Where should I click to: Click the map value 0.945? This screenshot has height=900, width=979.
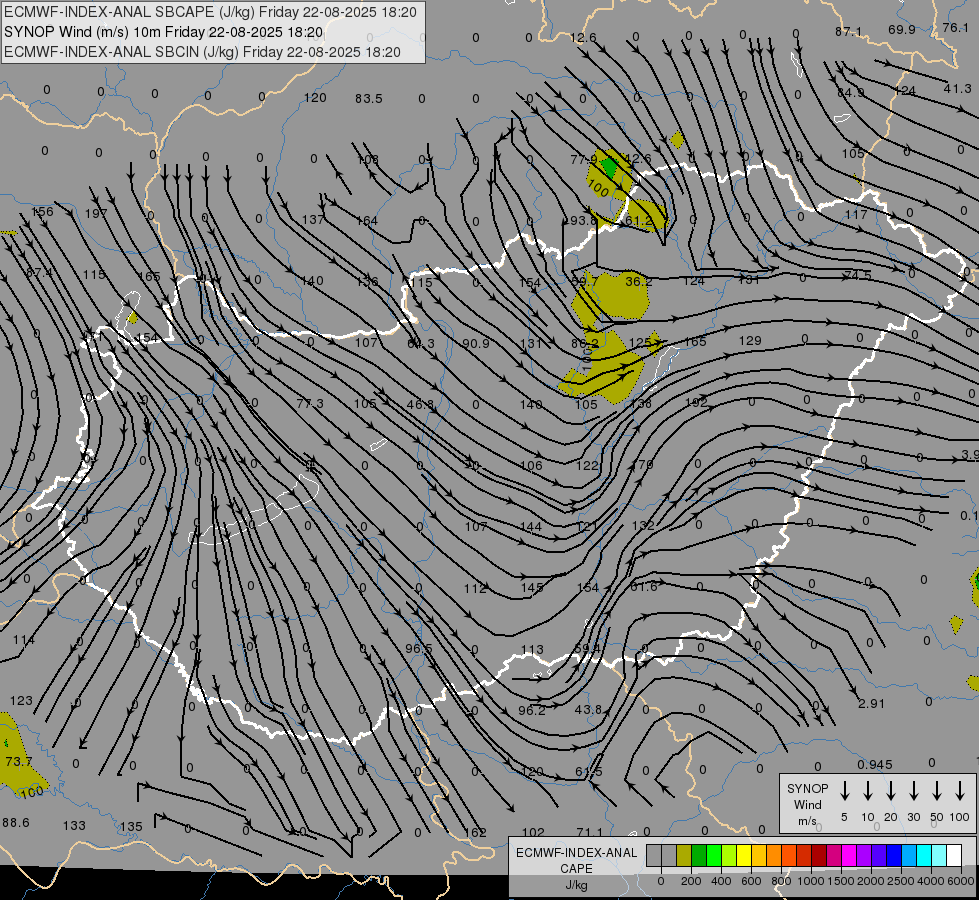[875, 765]
